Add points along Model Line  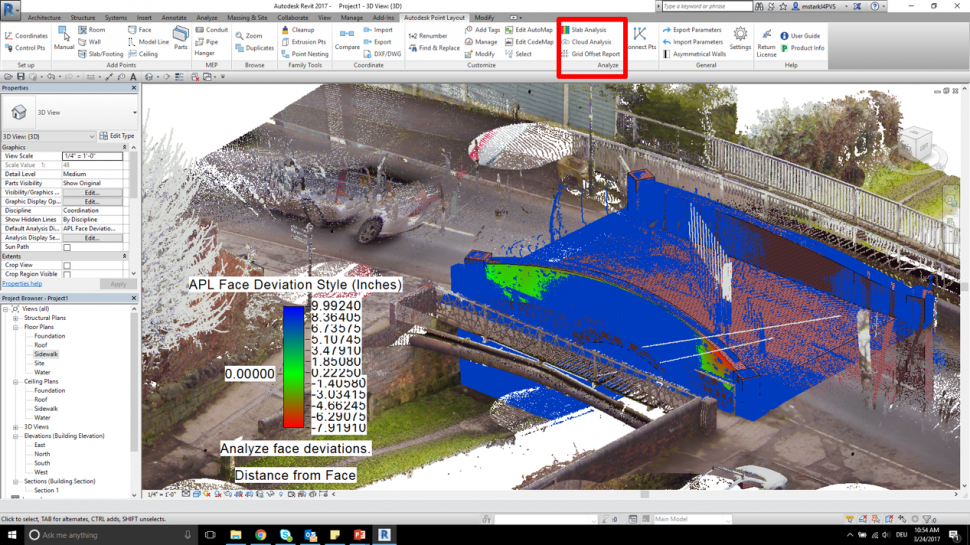[148, 41]
